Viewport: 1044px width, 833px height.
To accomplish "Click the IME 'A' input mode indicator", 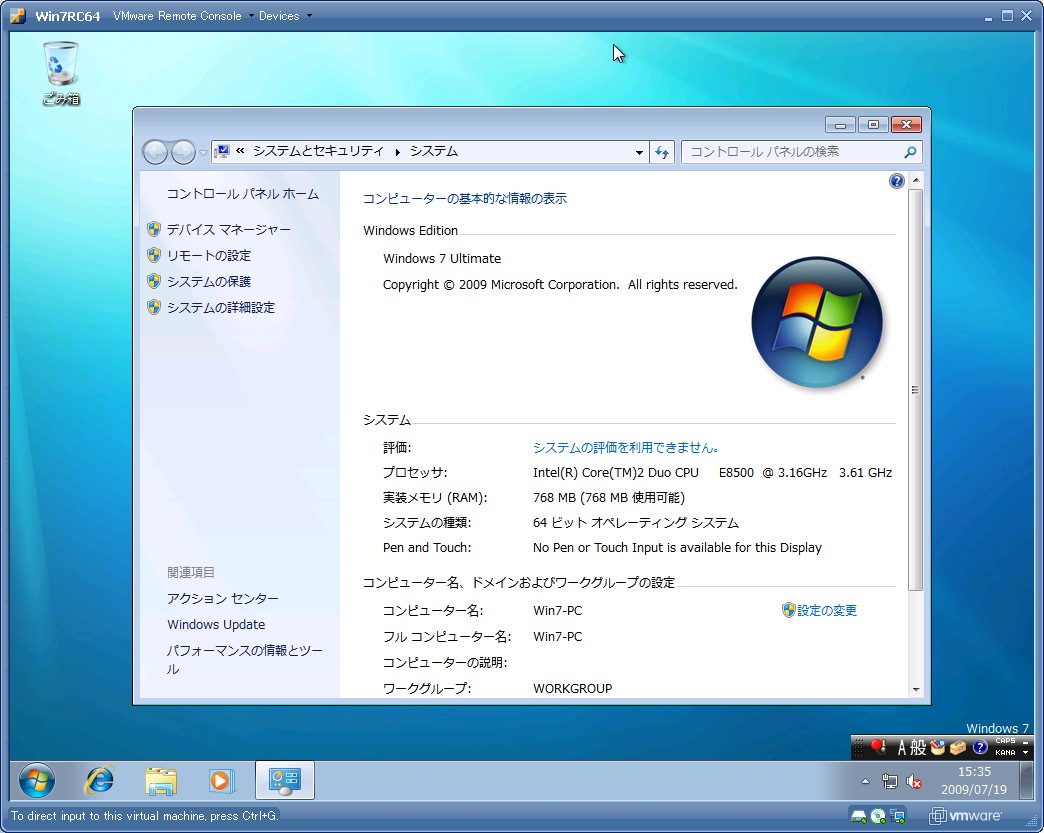I will pos(902,748).
